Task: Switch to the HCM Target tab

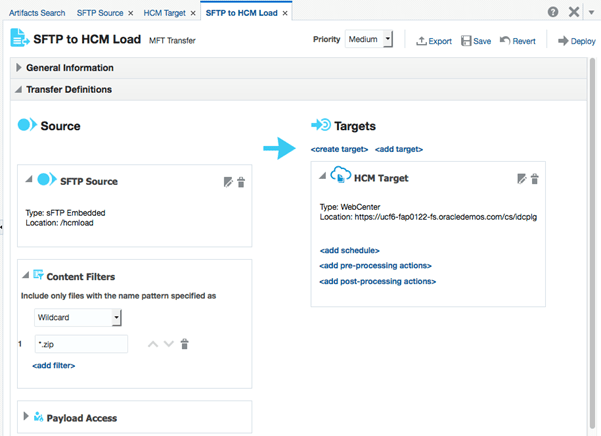Action: coord(164,13)
